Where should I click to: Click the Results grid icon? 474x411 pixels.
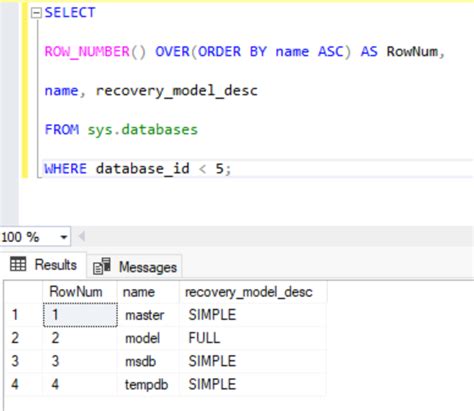point(18,264)
